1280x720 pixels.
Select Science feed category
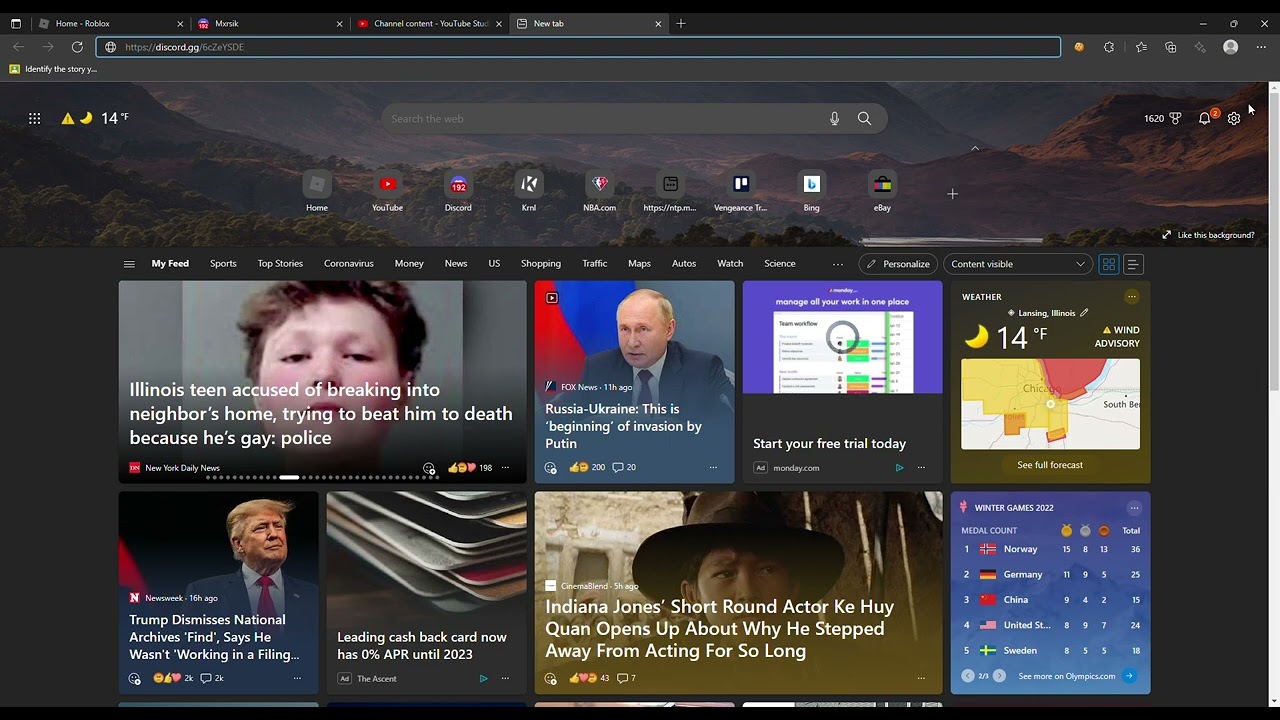[780, 264]
